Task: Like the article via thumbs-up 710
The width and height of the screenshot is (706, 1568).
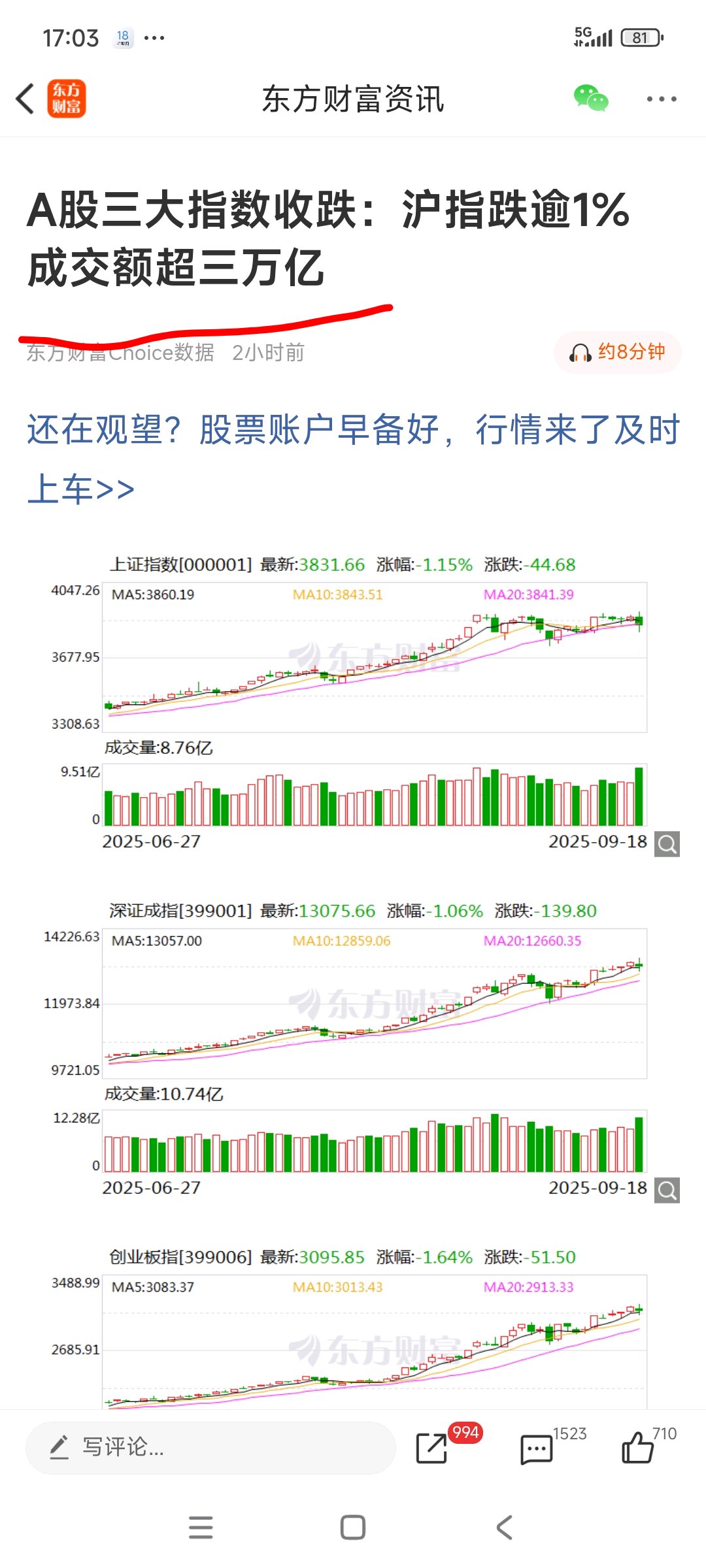Action: click(x=637, y=1448)
